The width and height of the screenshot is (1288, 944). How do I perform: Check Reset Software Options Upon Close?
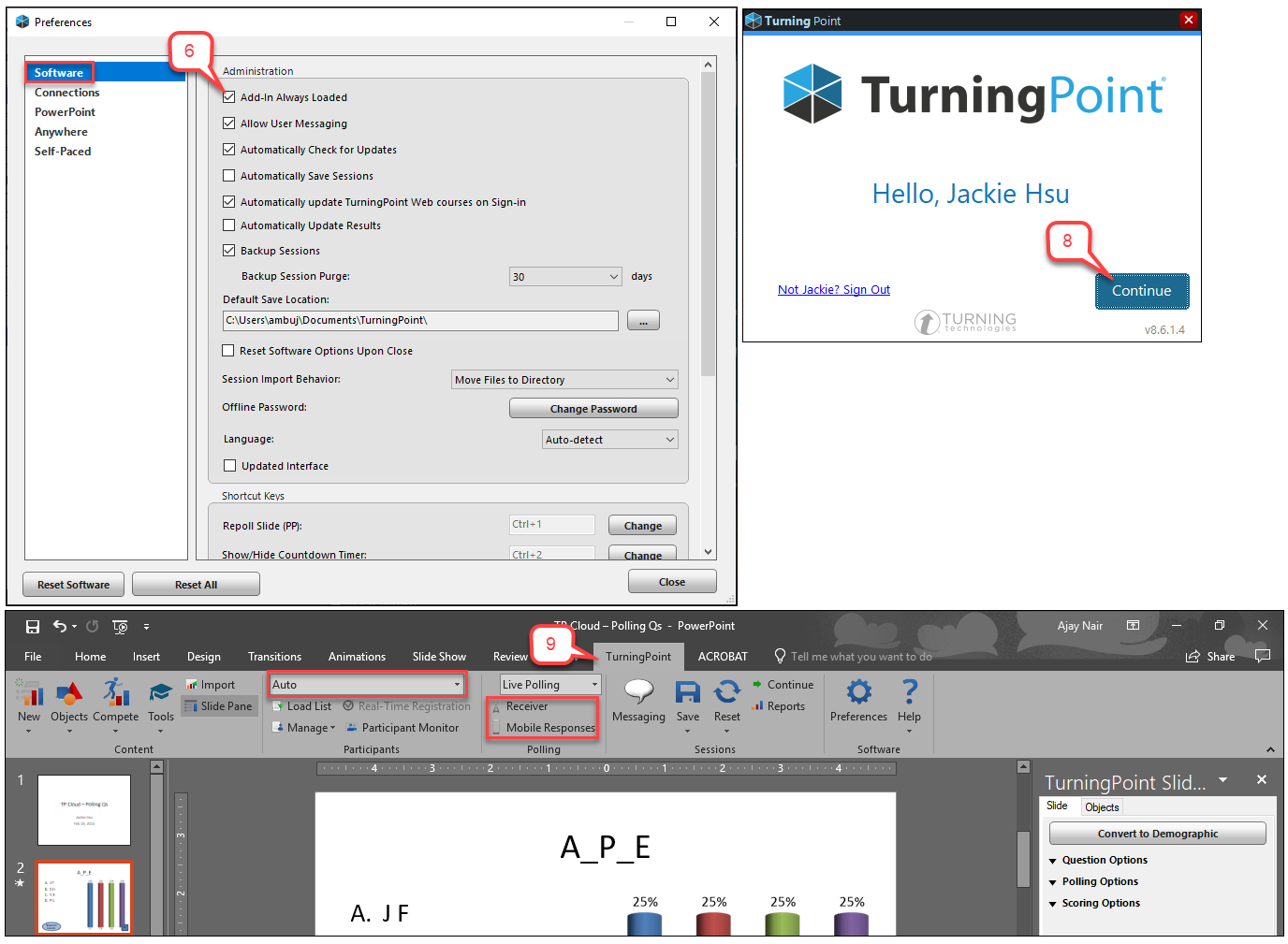click(x=227, y=350)
